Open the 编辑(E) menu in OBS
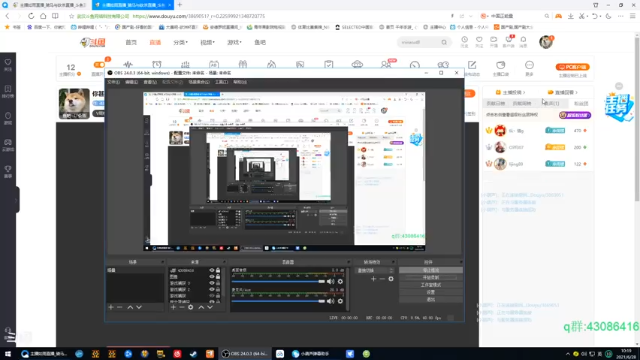 click(131, 82)
